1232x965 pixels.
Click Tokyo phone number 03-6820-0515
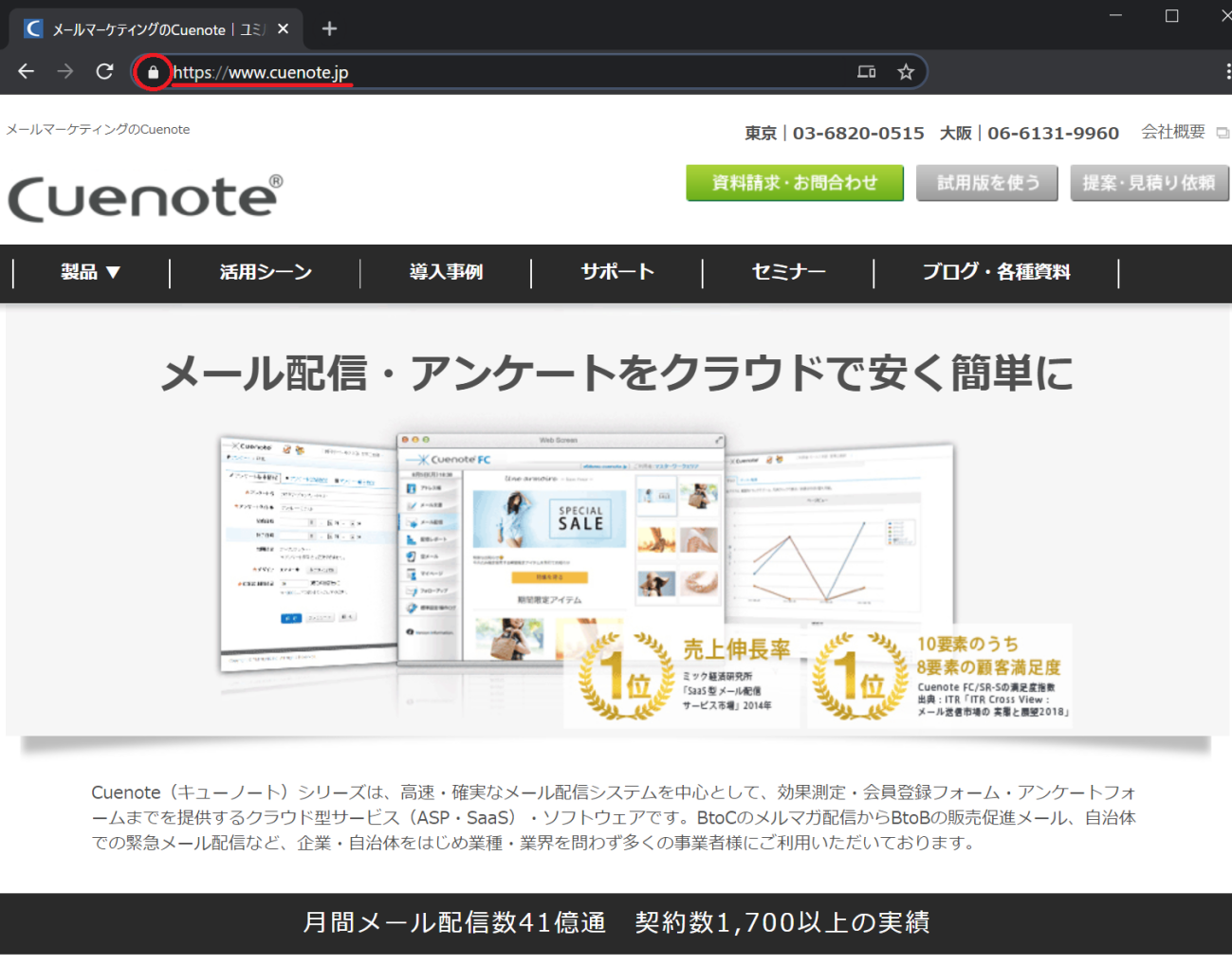pos(858,133)
